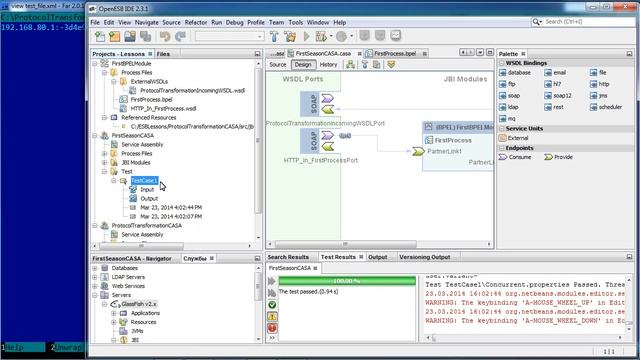The height and width of the screenshot is (360, 640).
Task: Click Unwrap in Far manager window
Action: click(x=69, y=348)
